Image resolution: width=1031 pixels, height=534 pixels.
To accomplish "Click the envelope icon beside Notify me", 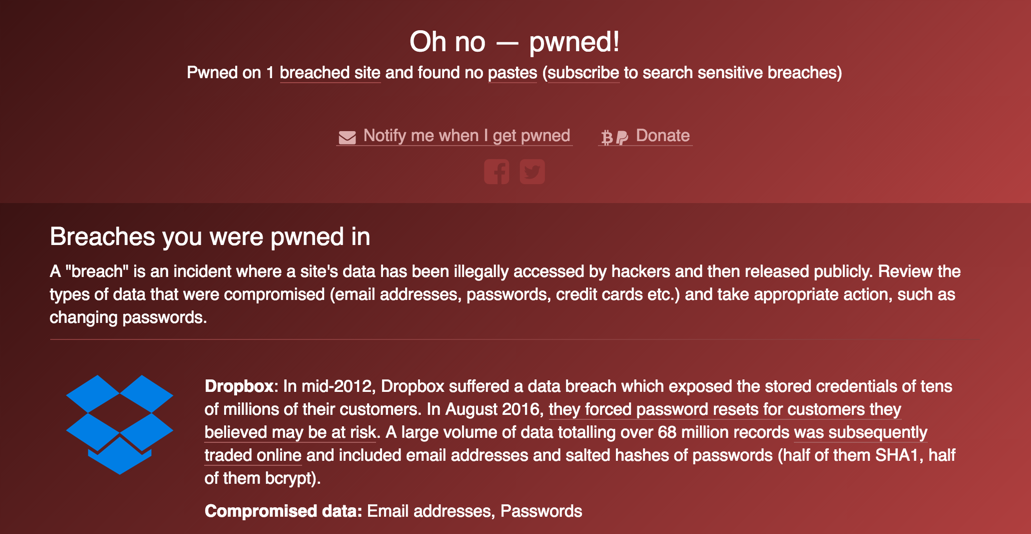I will point(347,137).
